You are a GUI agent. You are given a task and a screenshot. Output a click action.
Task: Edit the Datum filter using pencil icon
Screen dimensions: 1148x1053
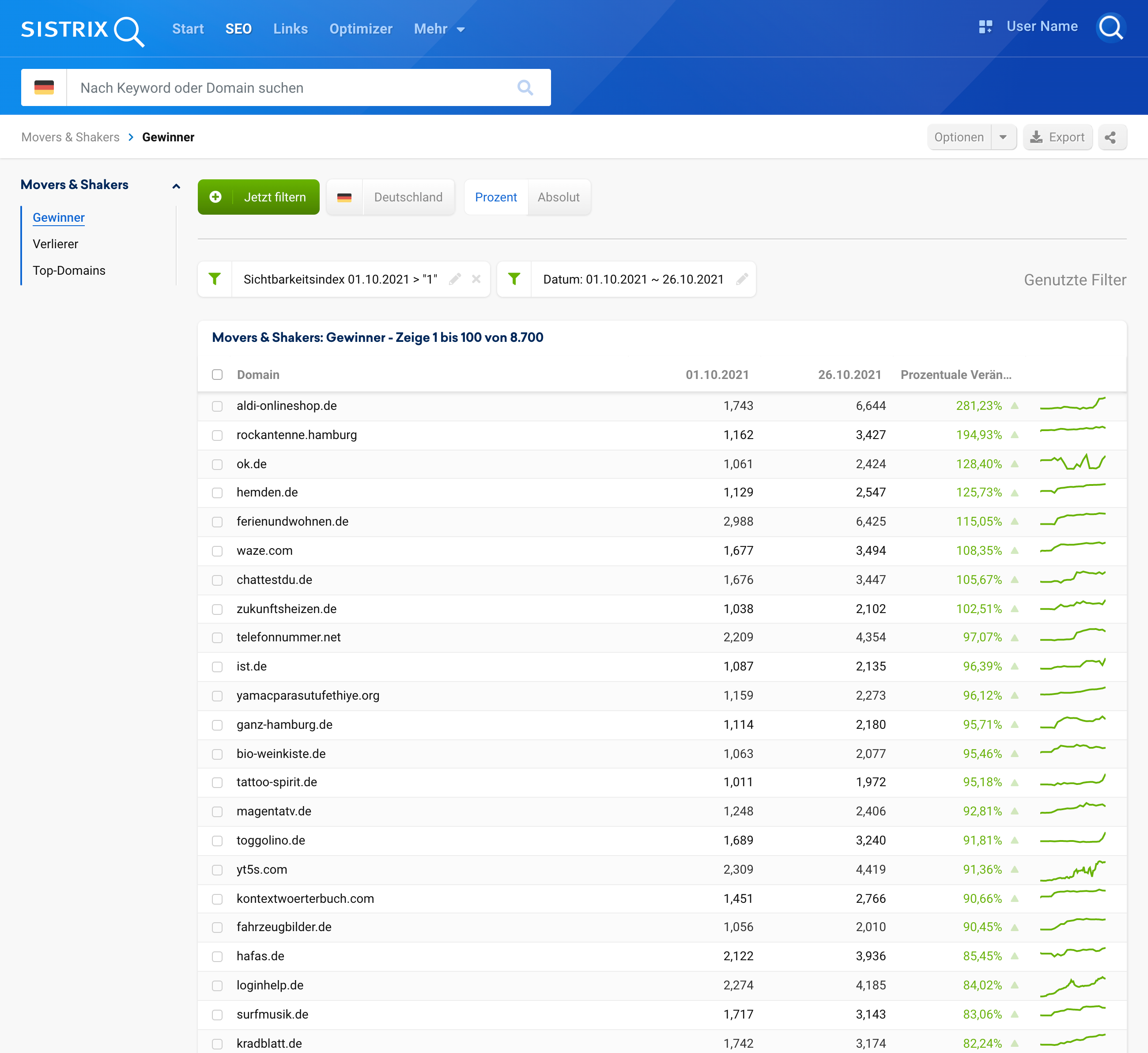[742, 279]
